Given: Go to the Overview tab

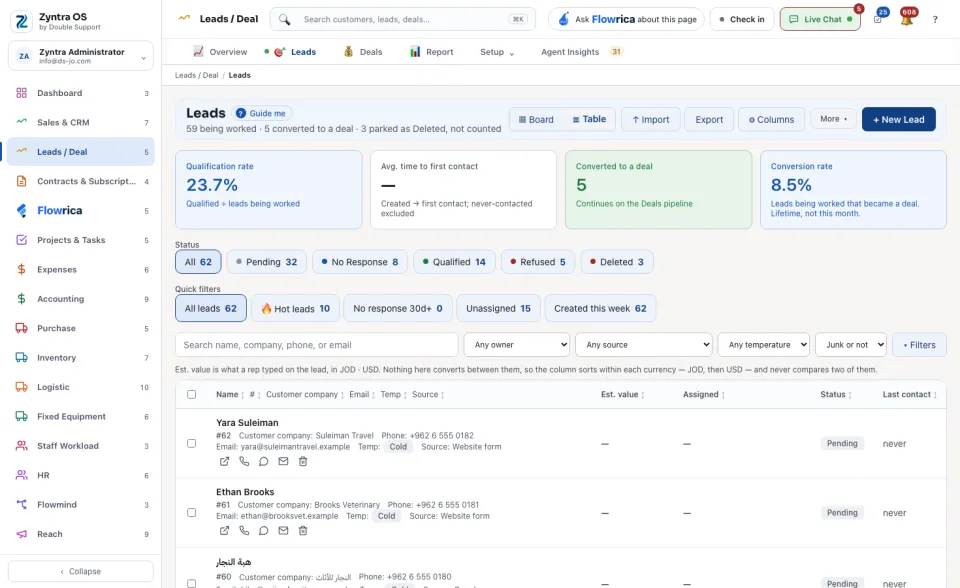Looking at the screenshot, I should 220,52.
